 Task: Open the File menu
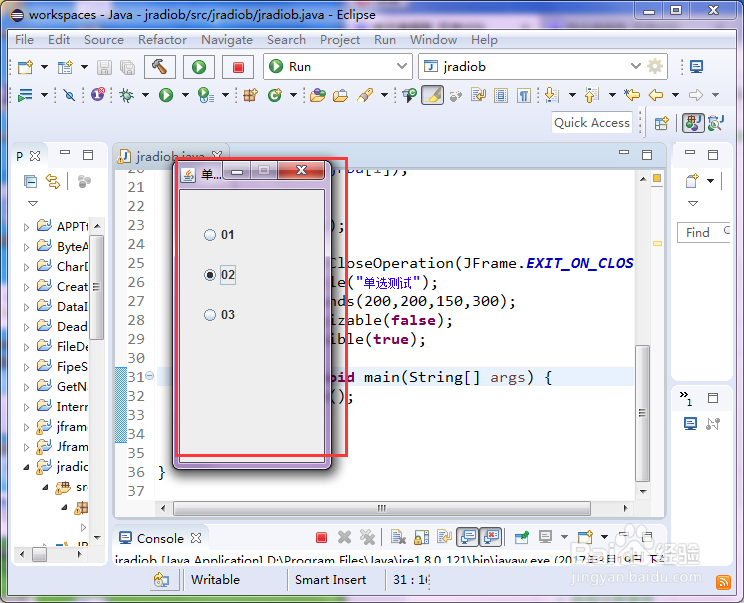pos(24,40)
